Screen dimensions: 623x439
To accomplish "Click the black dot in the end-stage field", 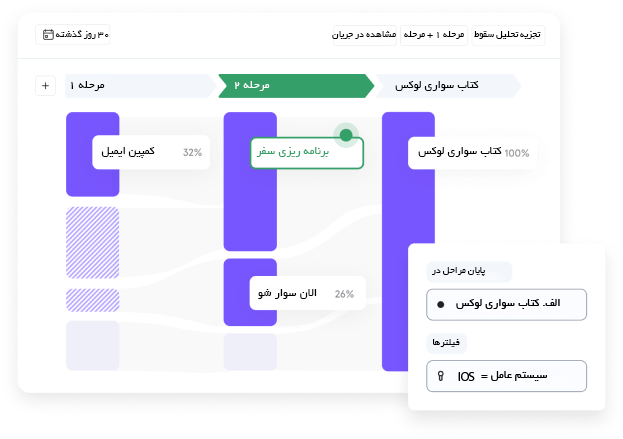I will coord(440,305).
